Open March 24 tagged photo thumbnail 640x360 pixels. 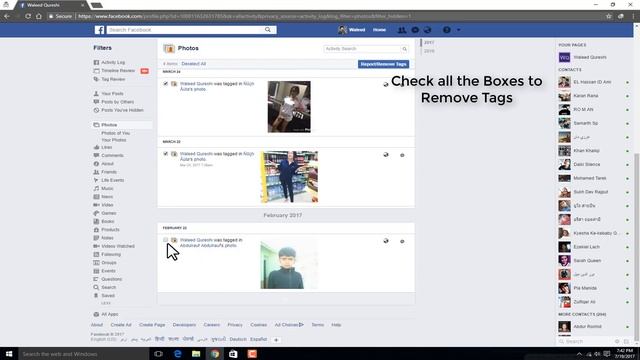pos(289,107)
